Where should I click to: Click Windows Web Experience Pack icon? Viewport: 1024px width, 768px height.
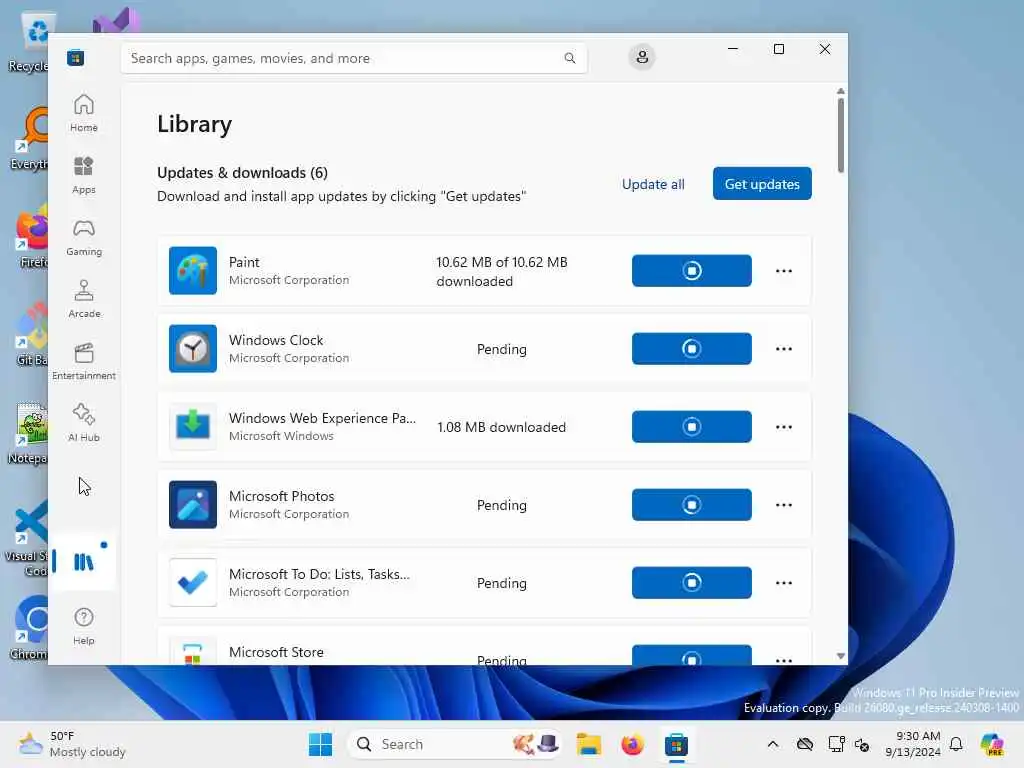point(193,426)
